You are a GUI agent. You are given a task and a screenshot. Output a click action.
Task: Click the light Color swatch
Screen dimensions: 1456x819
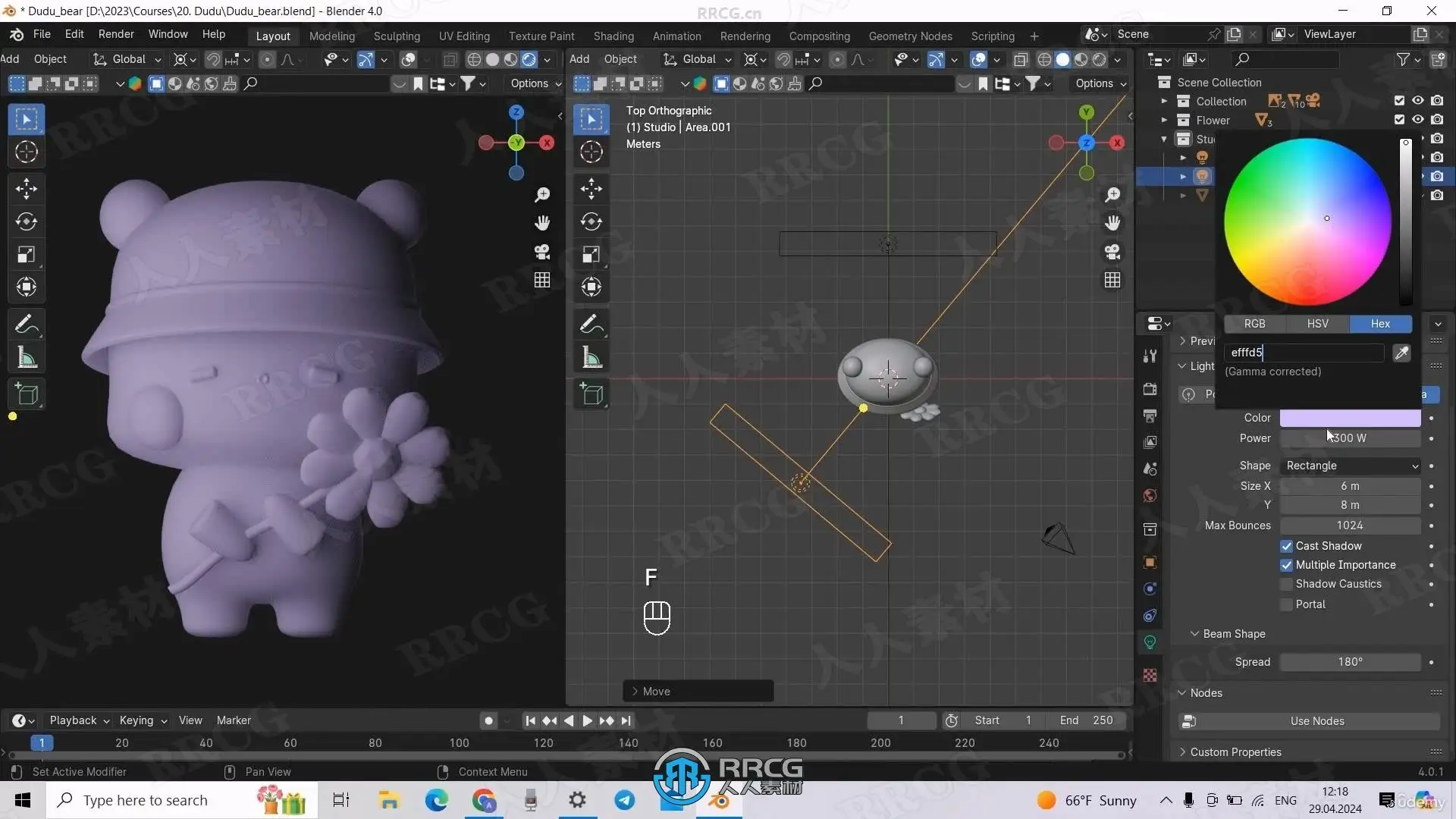coord(1350,418)
